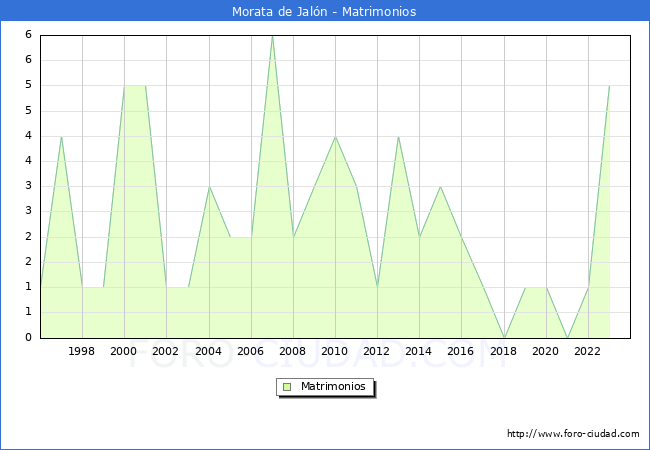650x450 pixels.
Task: Click the chart title Morata de Jalón - Matrimonios
Action: [324, 12]
